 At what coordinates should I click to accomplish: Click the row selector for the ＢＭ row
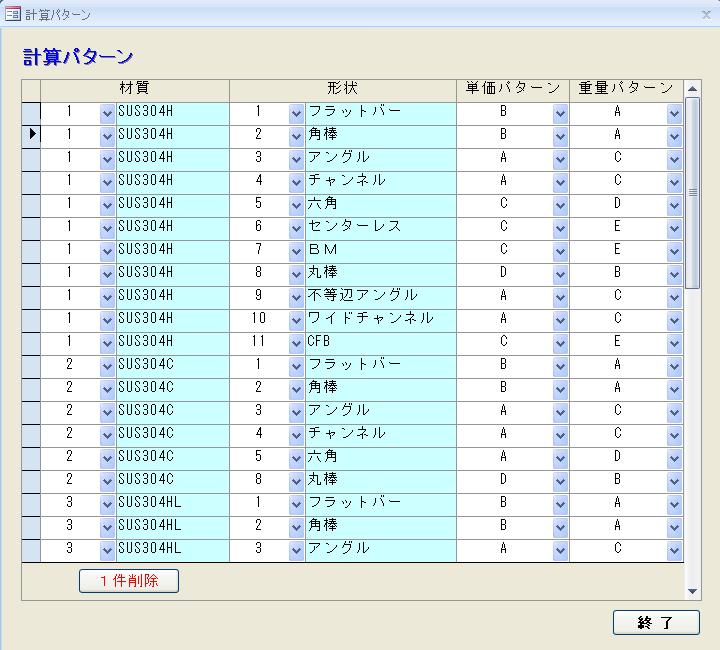pyautogui.click(x=31, y=250)
